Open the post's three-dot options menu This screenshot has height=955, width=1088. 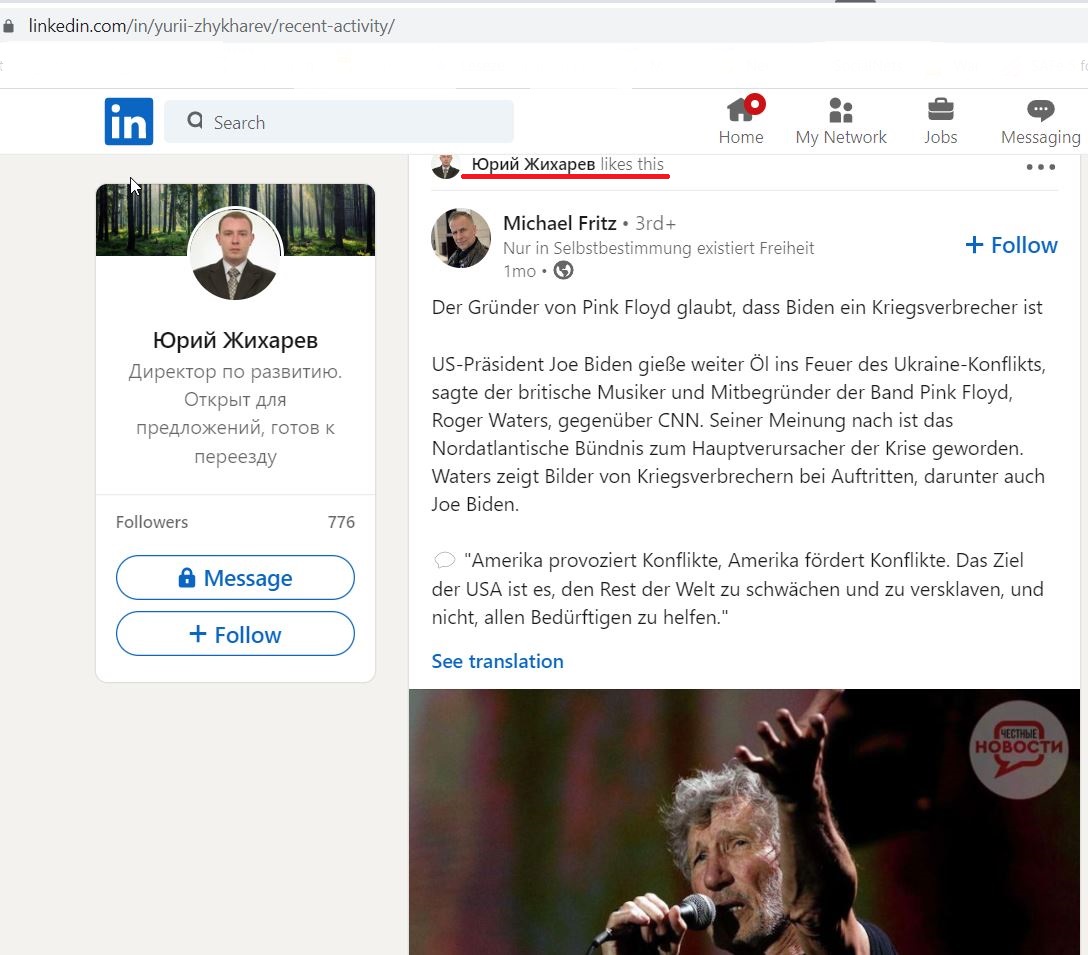coord(1041,167)
